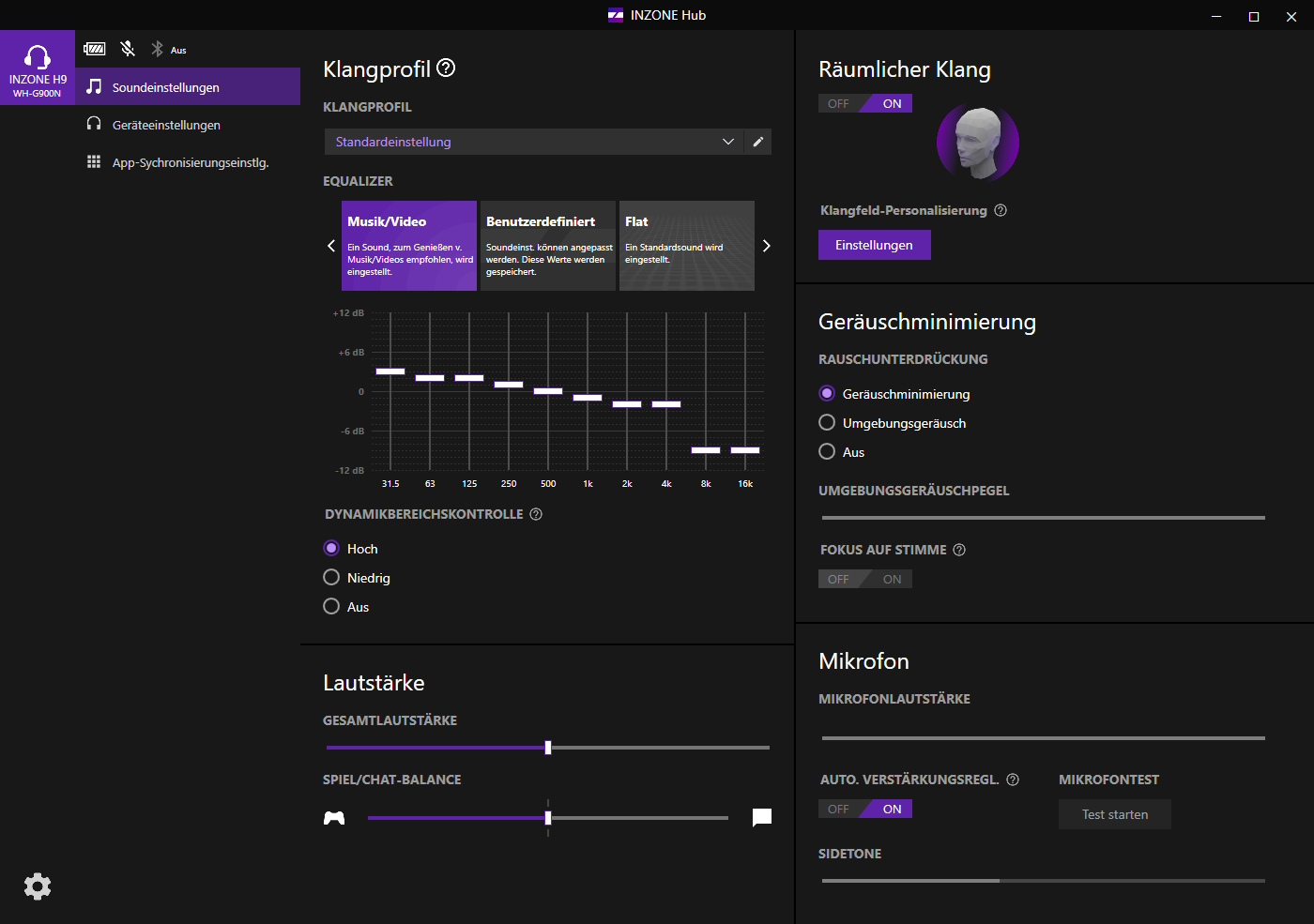The height and width of the screenshot is (924, 1314).
Task: Click the 250 Hz equalizer band handle
Action: 509,385
